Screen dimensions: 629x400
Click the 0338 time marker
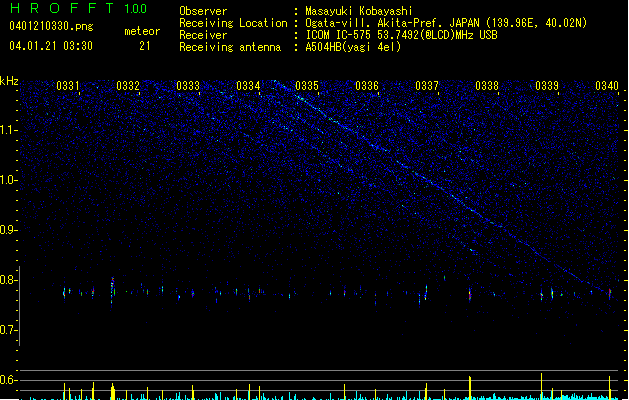click(x=487, y=86)
